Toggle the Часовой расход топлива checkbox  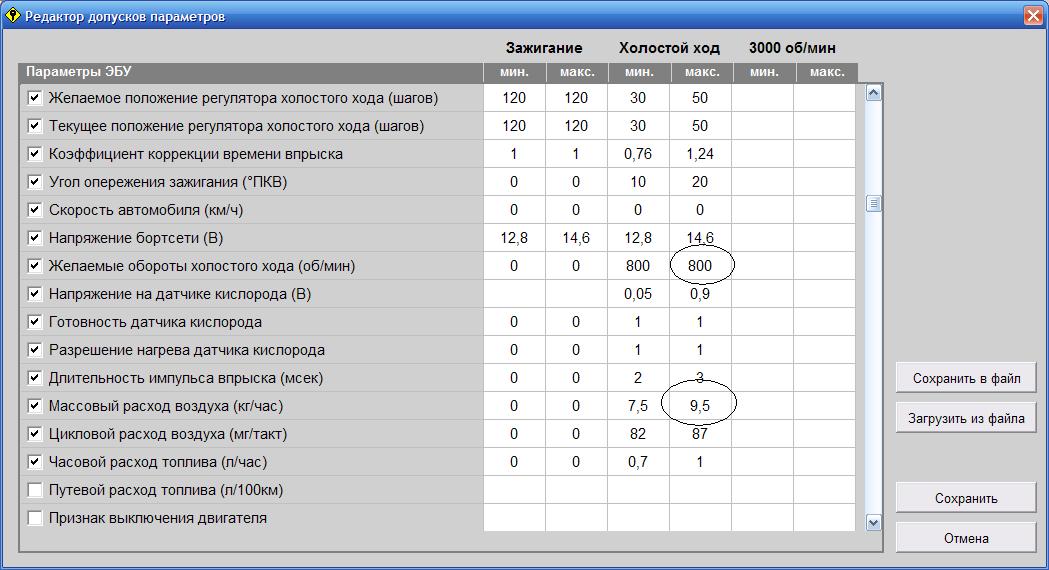pos(35,462)
